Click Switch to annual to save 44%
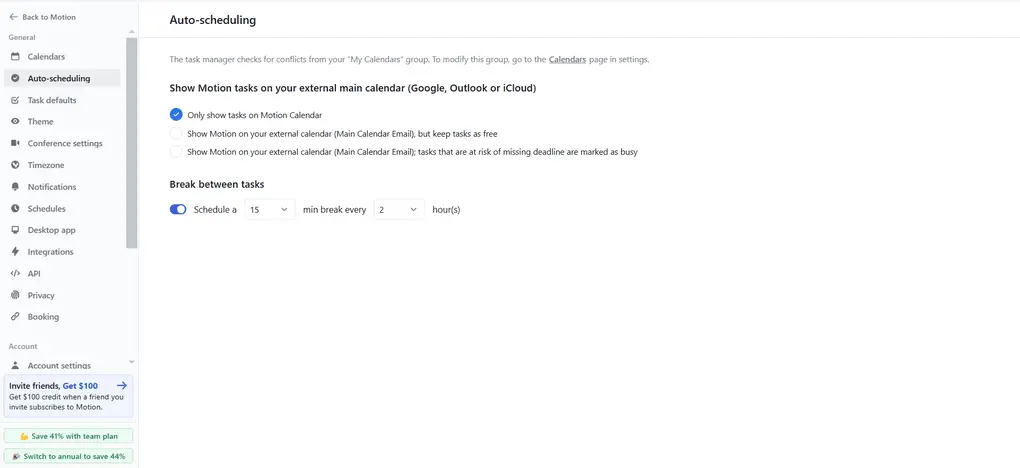Screen dimensions: 1020x468 pos(68,456)
